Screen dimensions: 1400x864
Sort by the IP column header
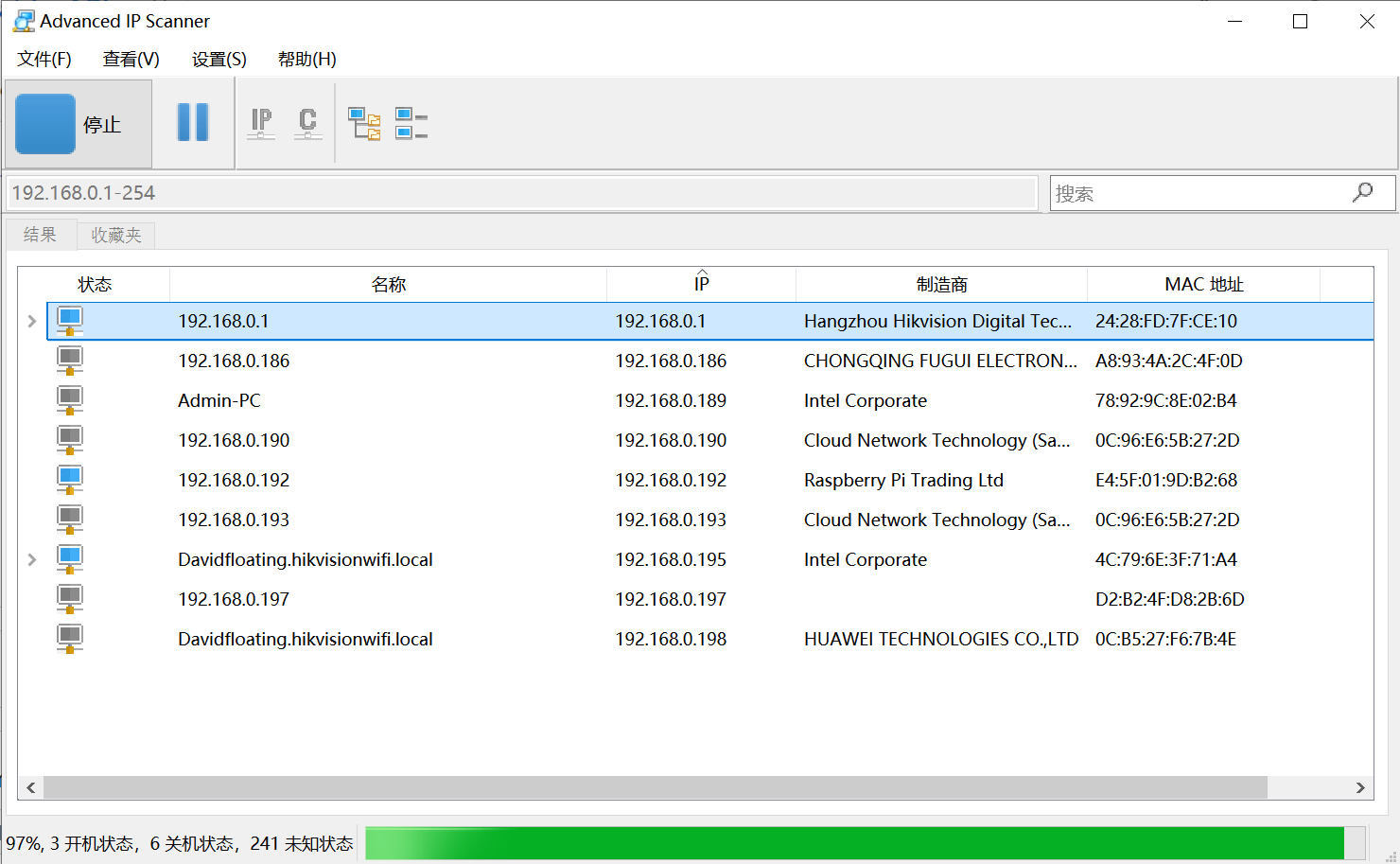(701, 285)
